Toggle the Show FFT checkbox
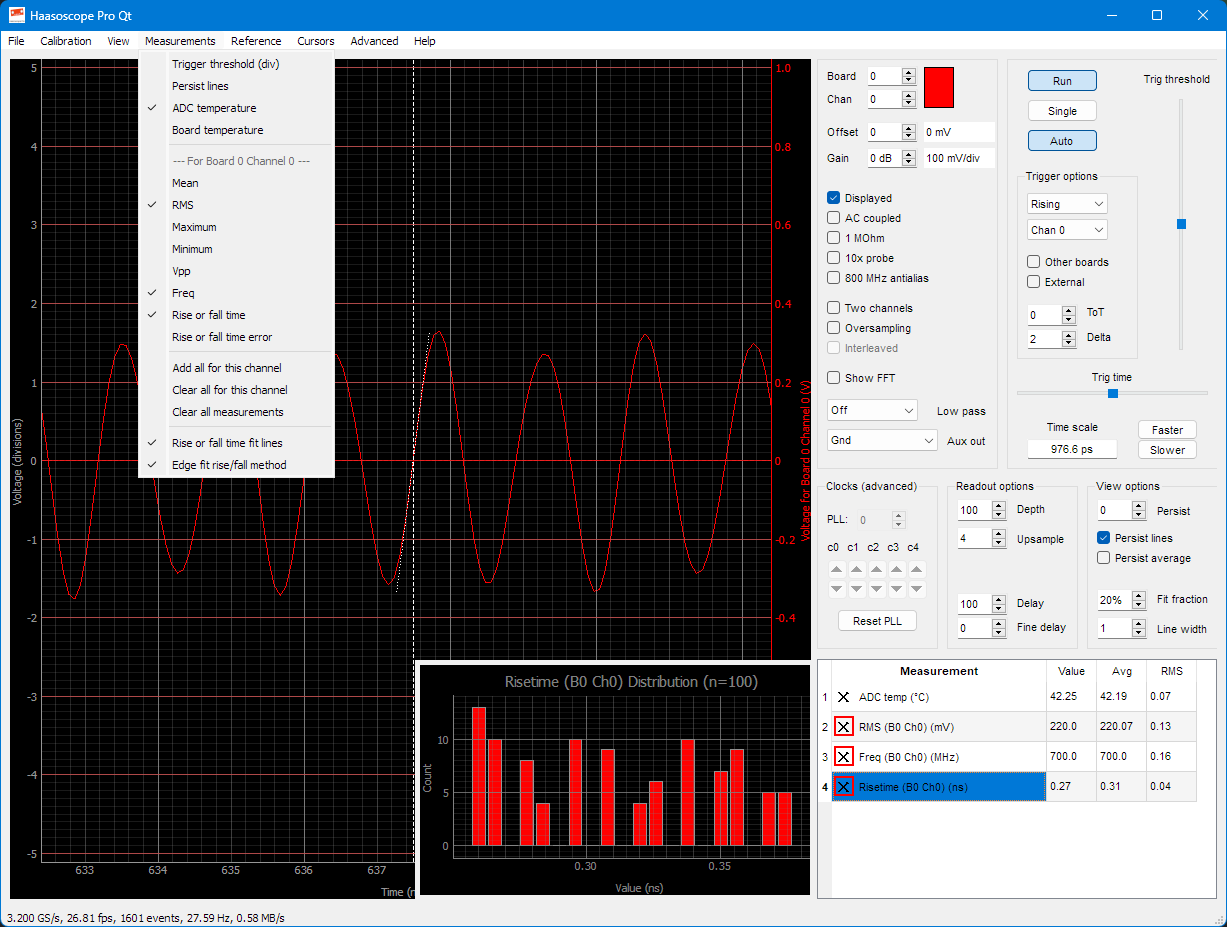The height and width of the screenshot is (927, 1227). 834,378
